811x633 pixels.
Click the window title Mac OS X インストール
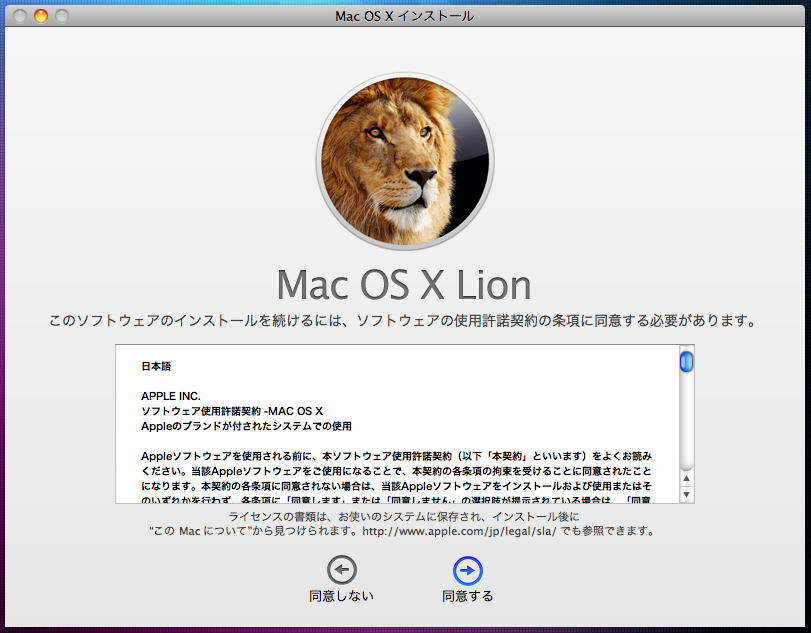pos(404,17)
